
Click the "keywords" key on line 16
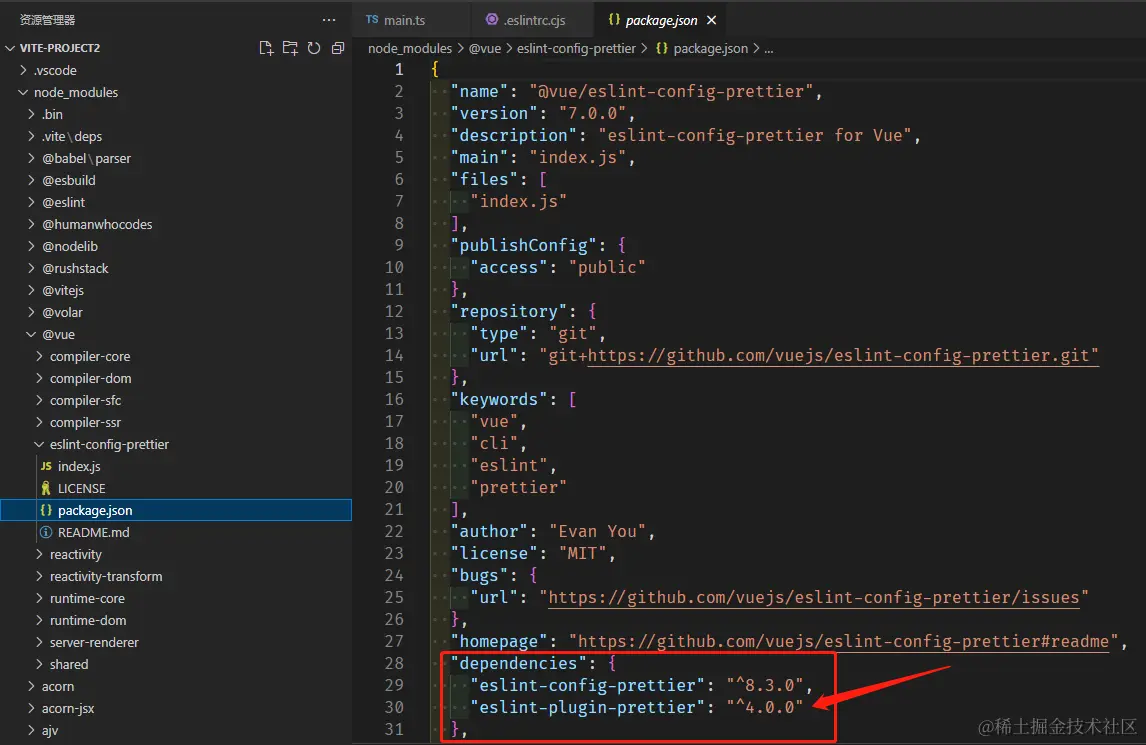[x=498, y=399]
